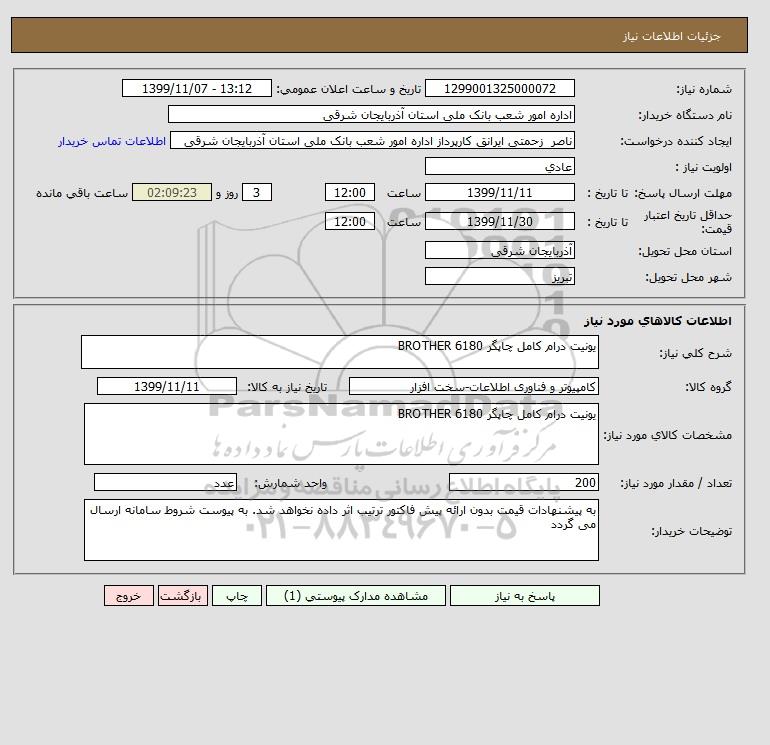Click the حداقل تاریخ اعتبار قیمت label

(688, 222)
